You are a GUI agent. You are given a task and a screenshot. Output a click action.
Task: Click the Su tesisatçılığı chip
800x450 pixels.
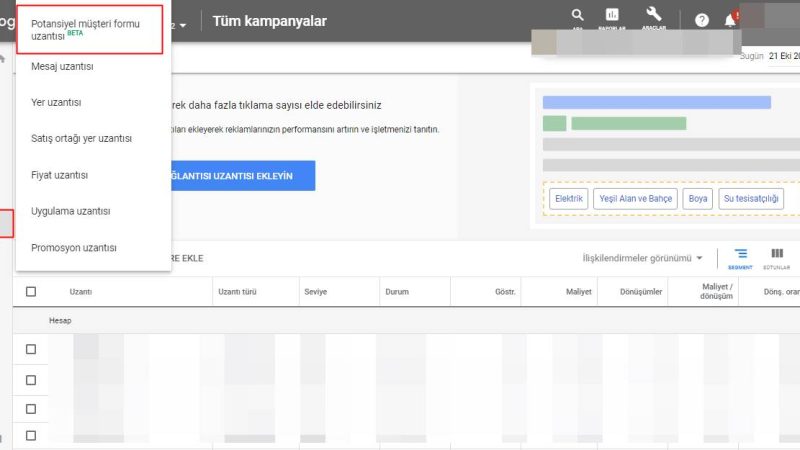[x=751, y=198]
